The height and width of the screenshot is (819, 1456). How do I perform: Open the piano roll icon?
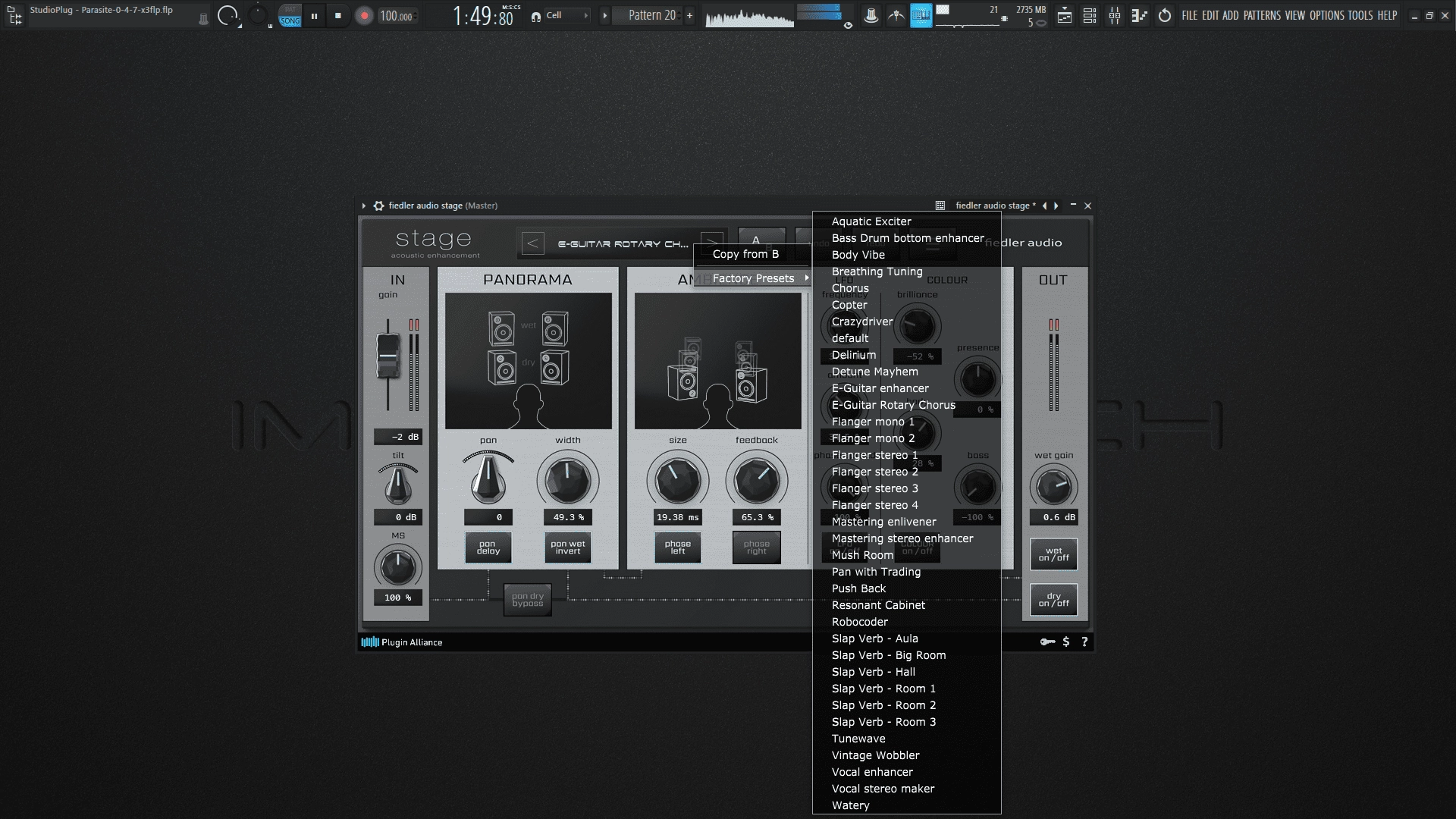1139,15
